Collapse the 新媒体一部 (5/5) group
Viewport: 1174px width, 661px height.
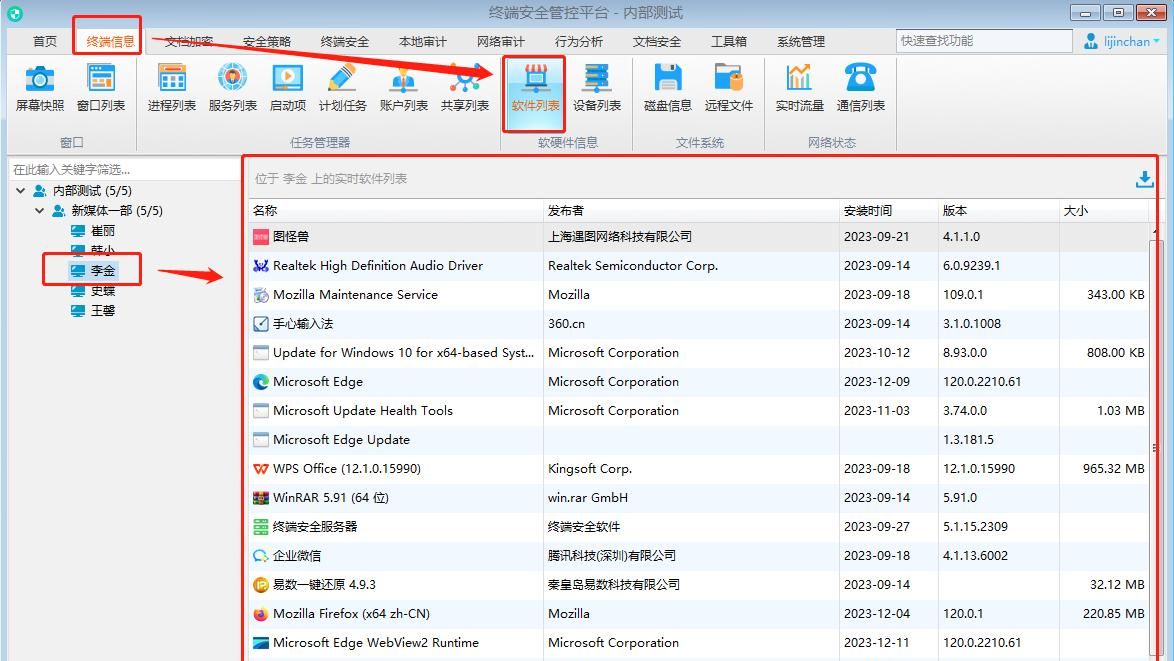pyautogui.click(x=40, y=211)
